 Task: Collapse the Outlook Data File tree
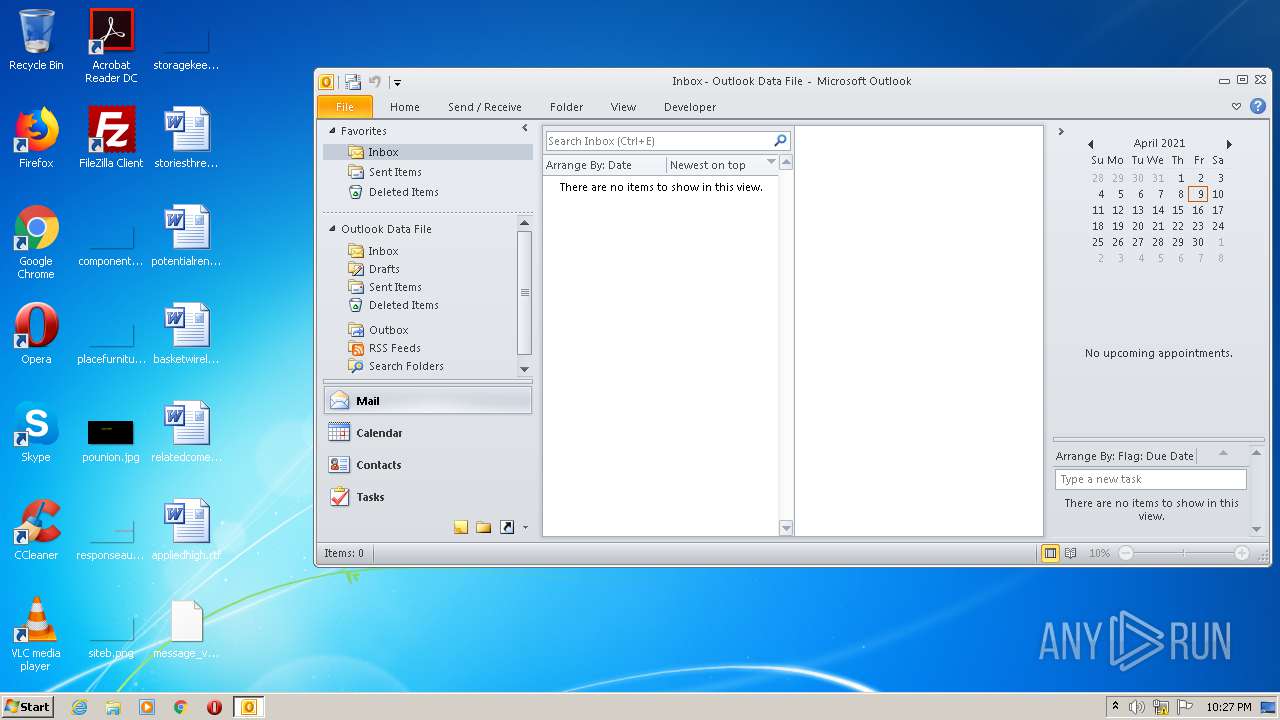click(333, 229)
